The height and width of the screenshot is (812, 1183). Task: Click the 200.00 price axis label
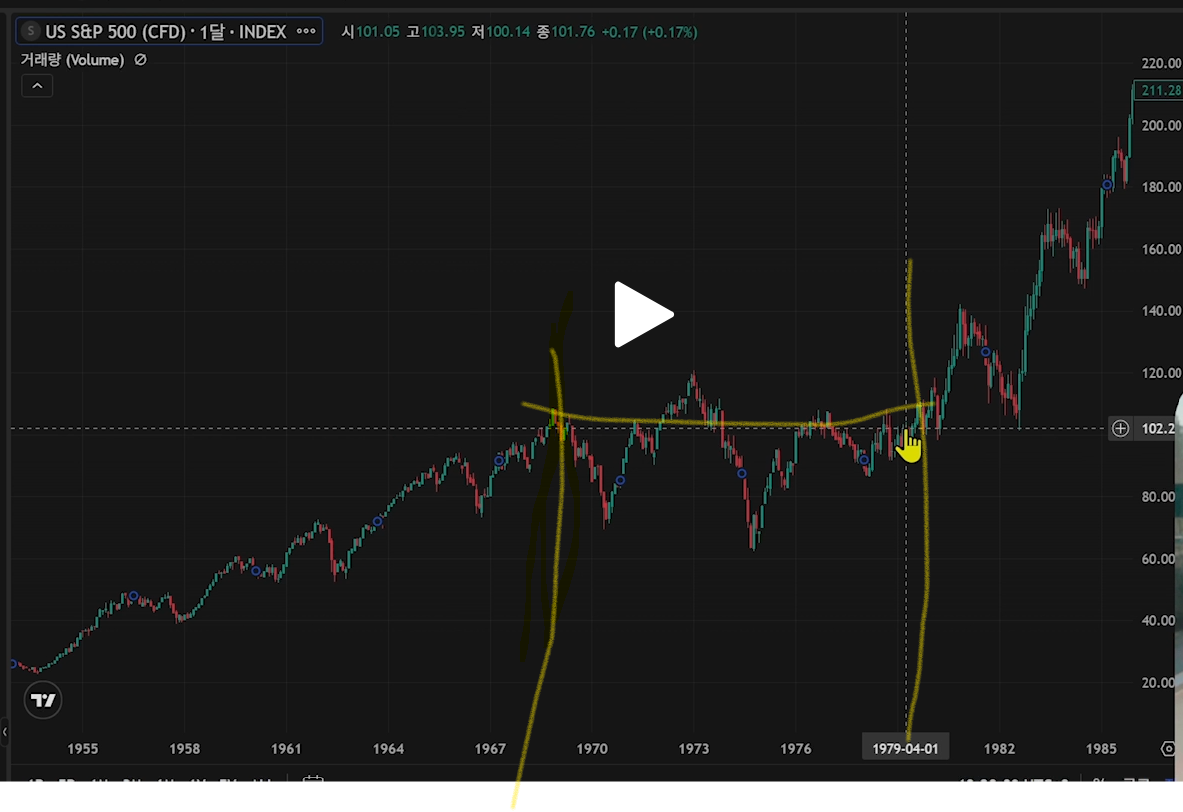[1162, 125]
